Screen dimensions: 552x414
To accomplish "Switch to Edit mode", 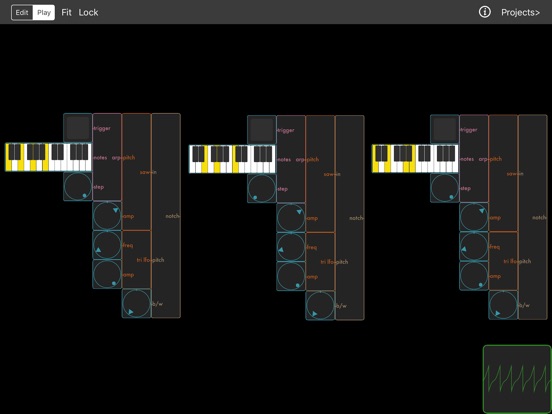I will 22,13.
